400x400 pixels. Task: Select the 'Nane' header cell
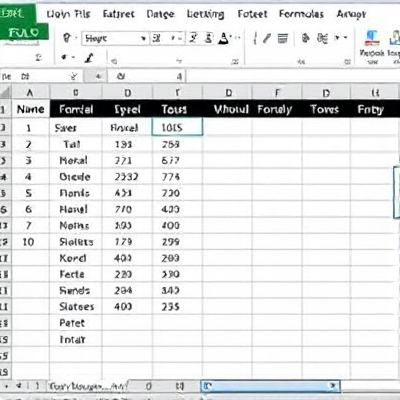(x=31, y=109)
